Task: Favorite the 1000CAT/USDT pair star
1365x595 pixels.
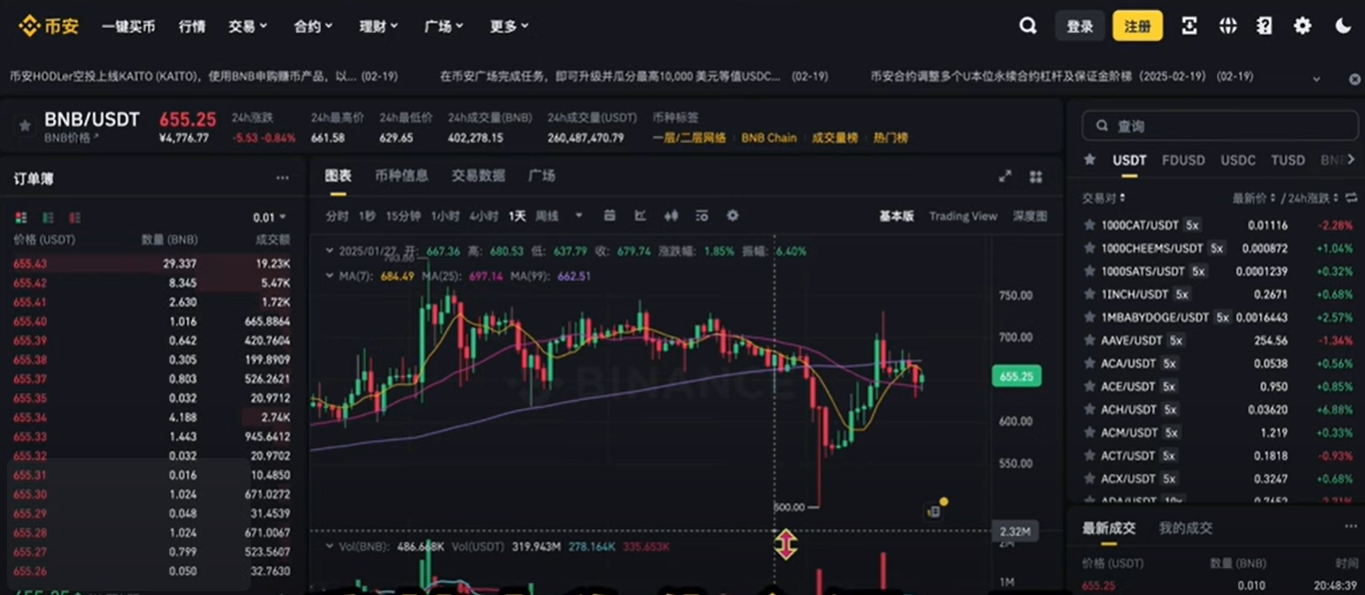Action: pyautogui.click(x=1089, y=225)
